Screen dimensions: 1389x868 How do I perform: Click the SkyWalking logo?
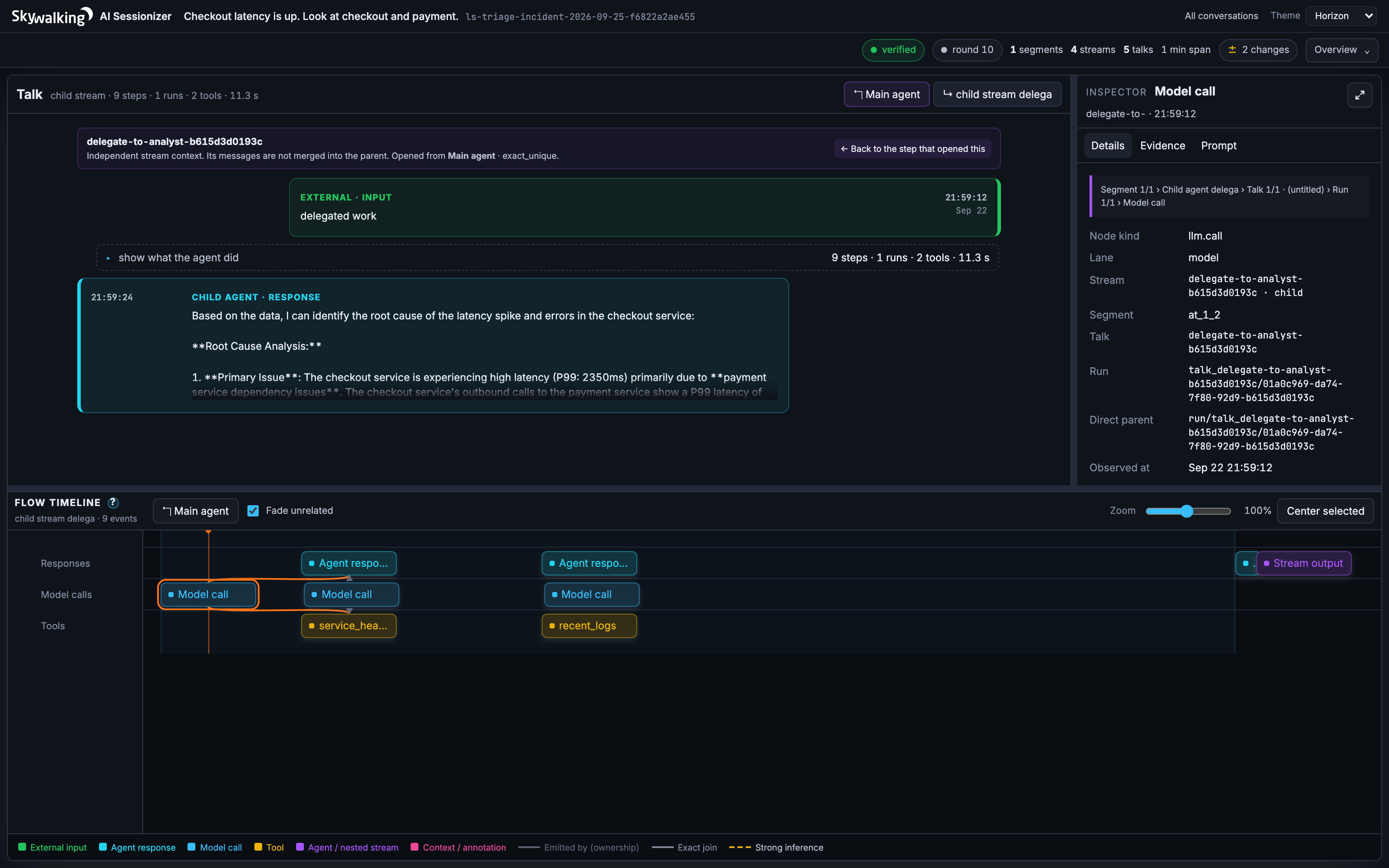(x=52, y=16)
